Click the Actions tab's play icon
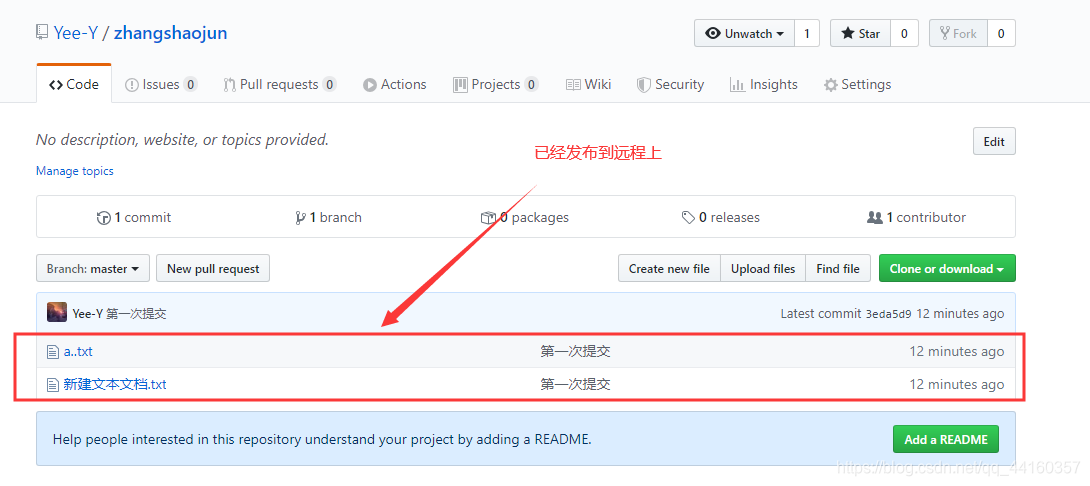 pyautogui.click(x=370, y=85)
